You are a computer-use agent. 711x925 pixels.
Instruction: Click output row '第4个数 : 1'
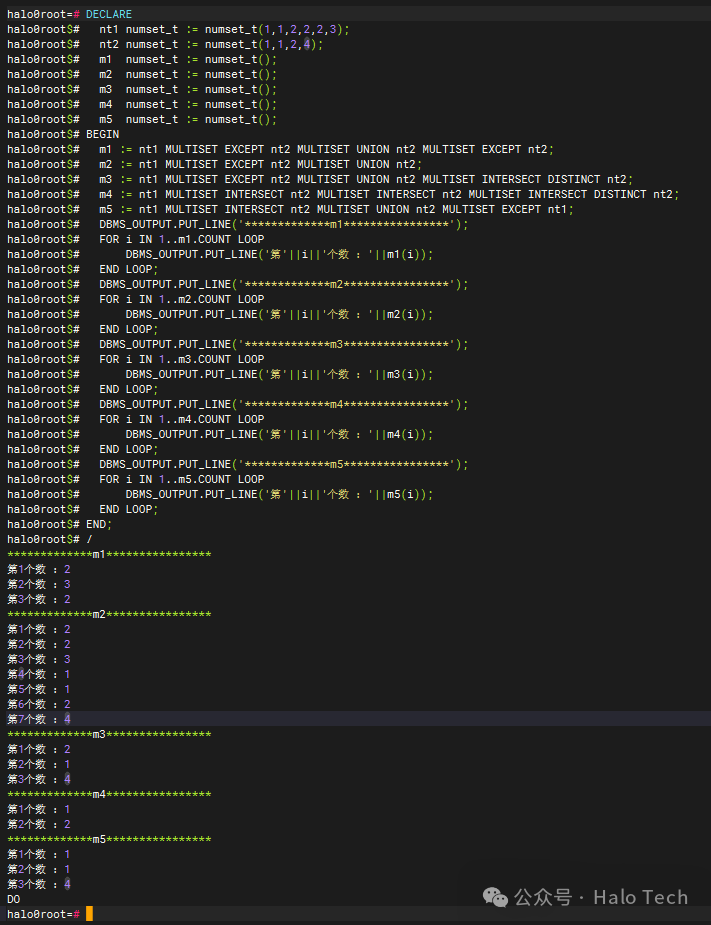coord(39,674)
